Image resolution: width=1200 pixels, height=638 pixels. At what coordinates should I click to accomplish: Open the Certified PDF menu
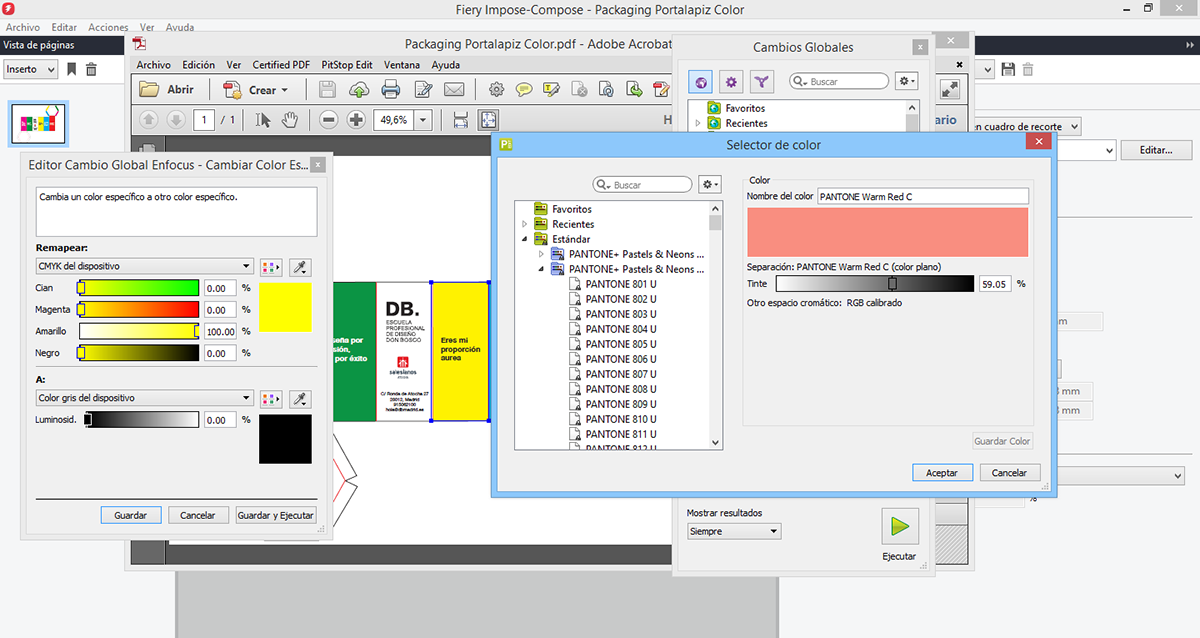[280, 65]
